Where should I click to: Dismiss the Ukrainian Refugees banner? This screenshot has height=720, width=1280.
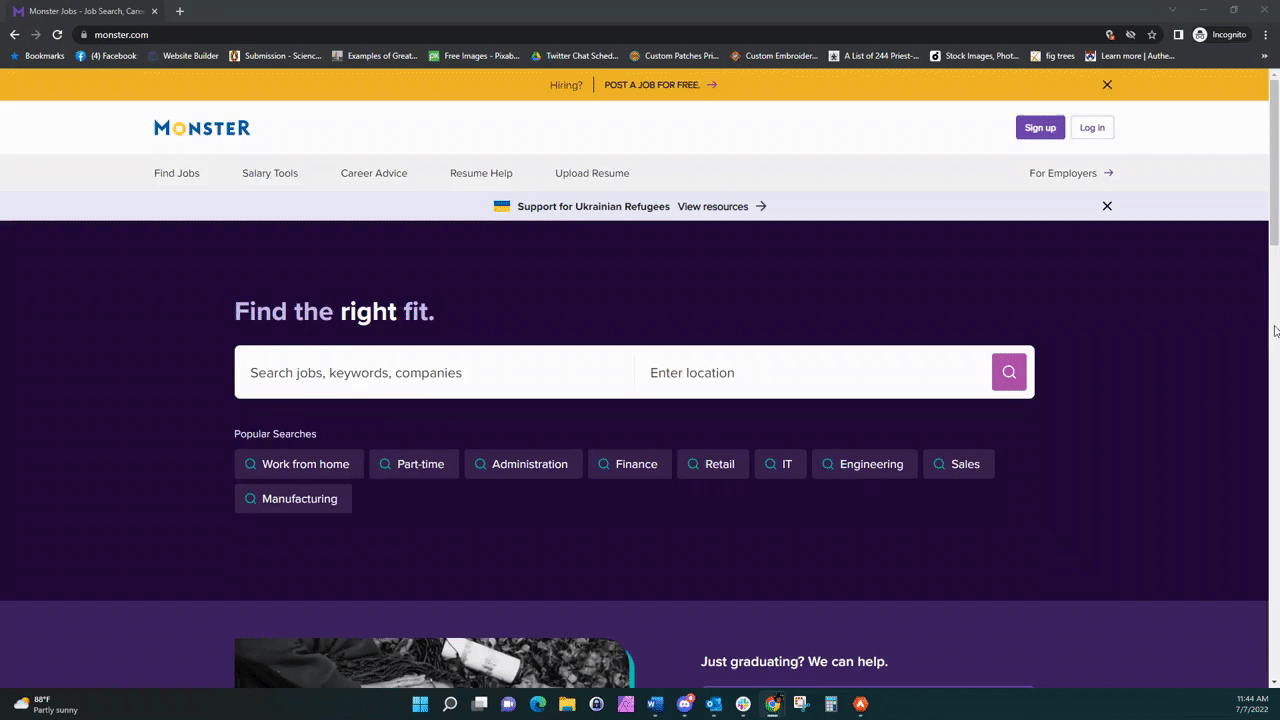pyautogui.click(x=1107, y=206)
